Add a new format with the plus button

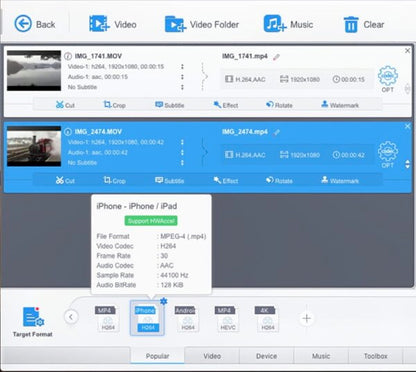(x=307, y=319)
